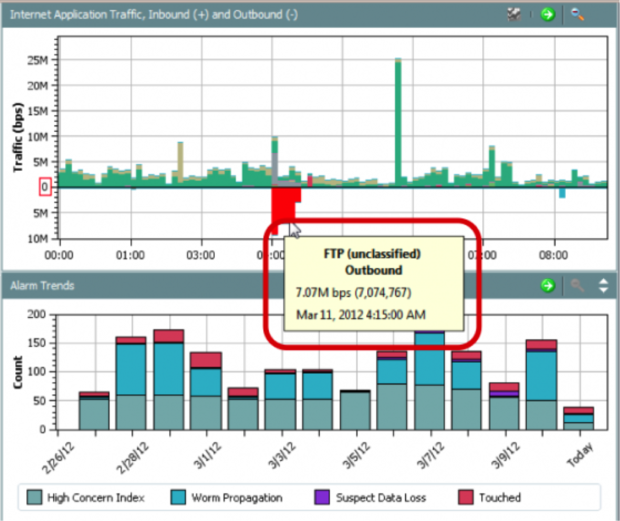Viewport: 620px width, 521px height.
Task: Click the 'FTP (unclassified)' tooltip title
Action: [372, 253]
